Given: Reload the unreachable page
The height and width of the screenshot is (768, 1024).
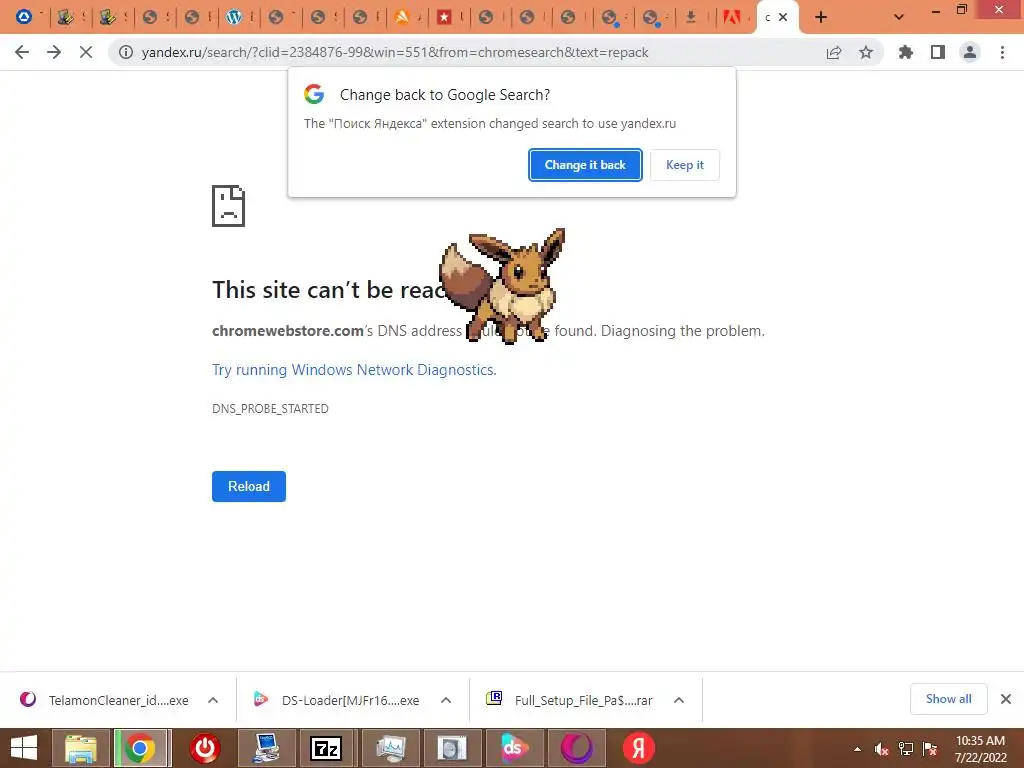Looking at the screenshot, I should [249, 487].
